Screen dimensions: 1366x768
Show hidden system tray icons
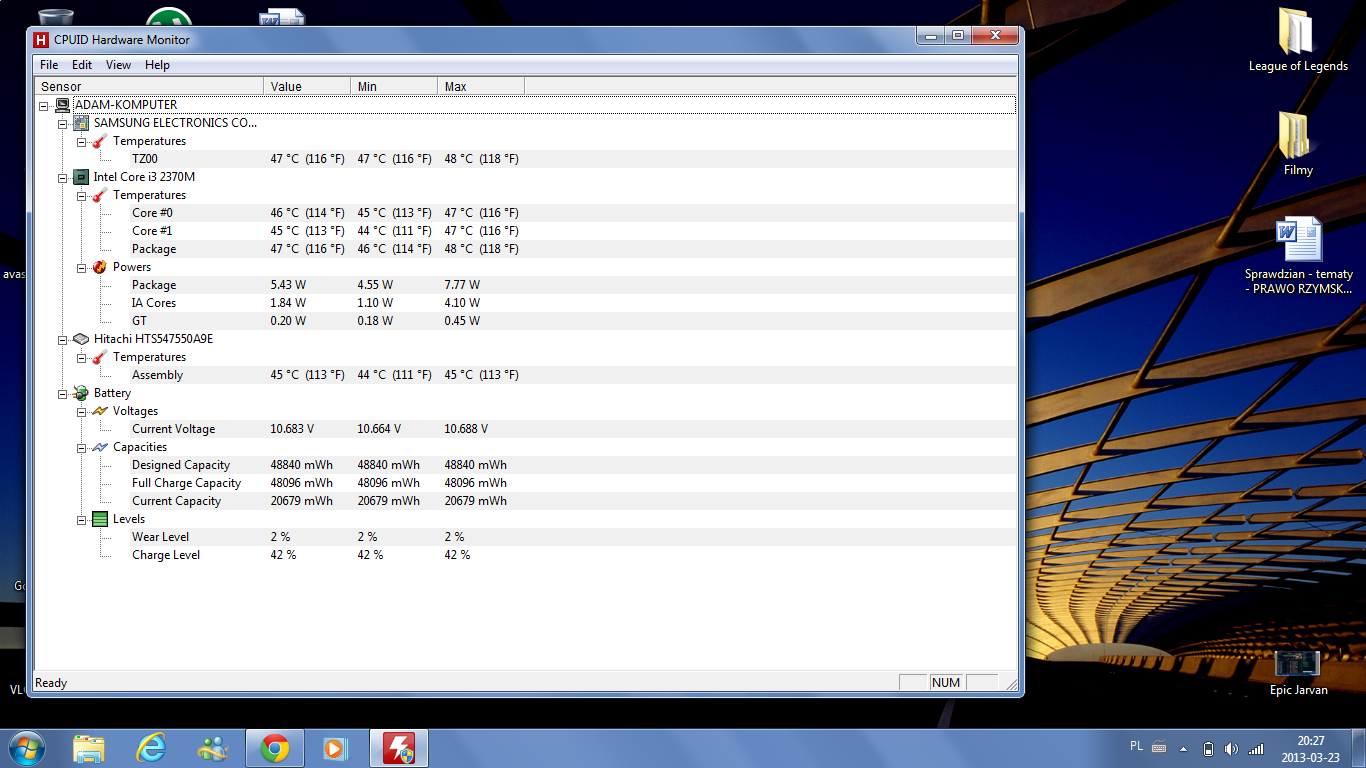(1184, 749)
